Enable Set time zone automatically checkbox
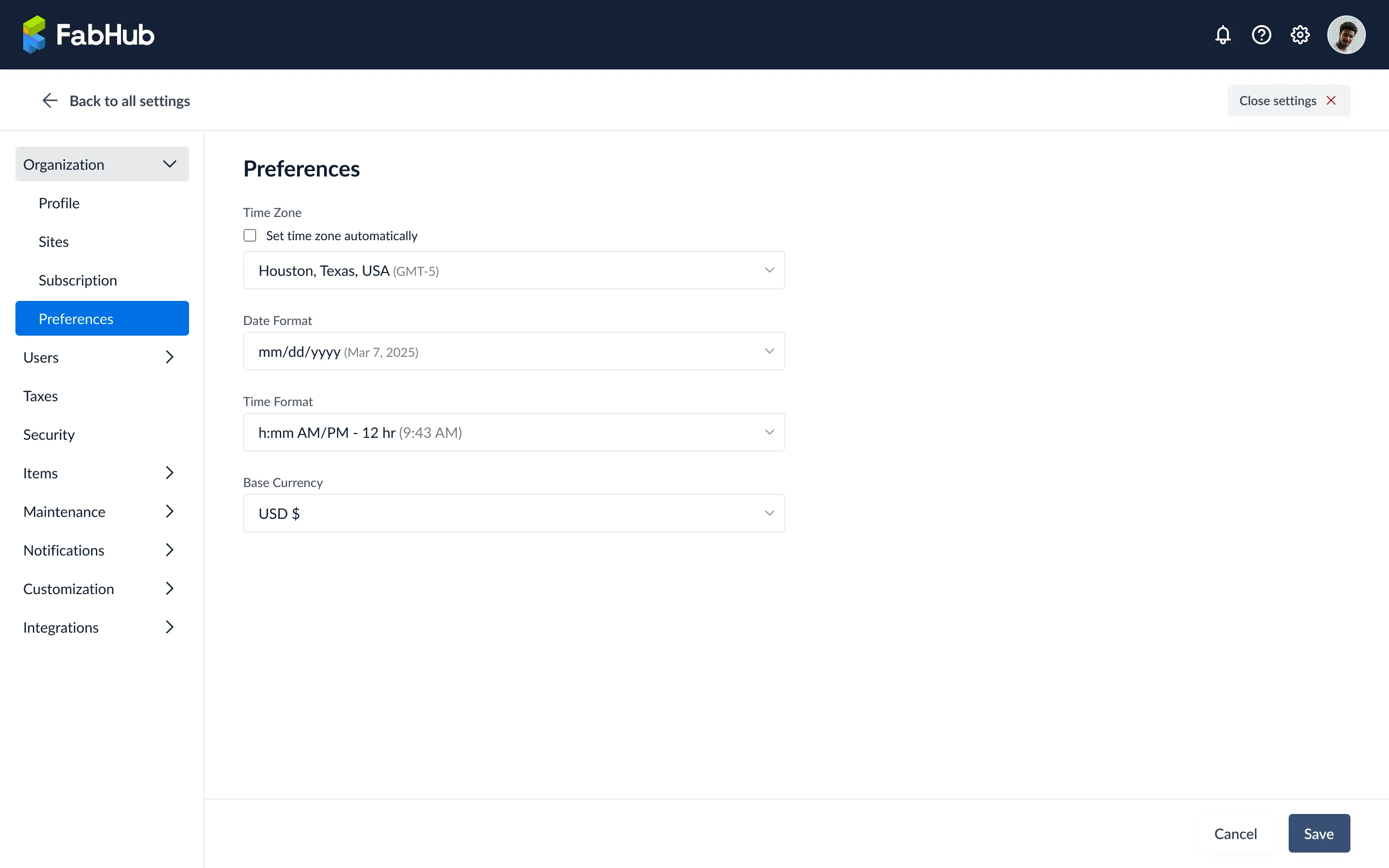 click(x=250, y=235)
